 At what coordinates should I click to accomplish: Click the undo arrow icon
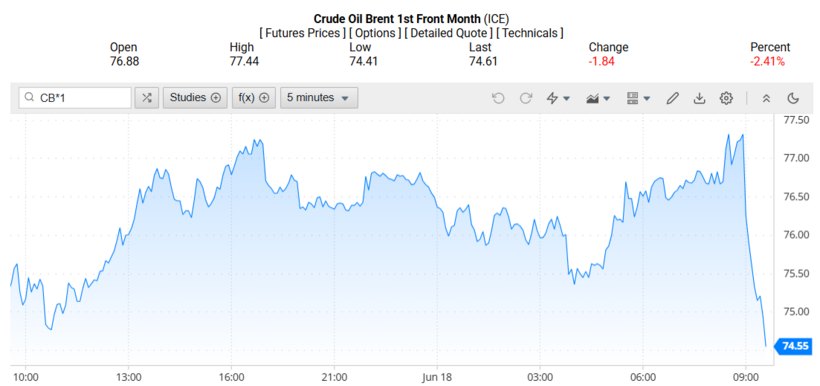tap(498, 98)
